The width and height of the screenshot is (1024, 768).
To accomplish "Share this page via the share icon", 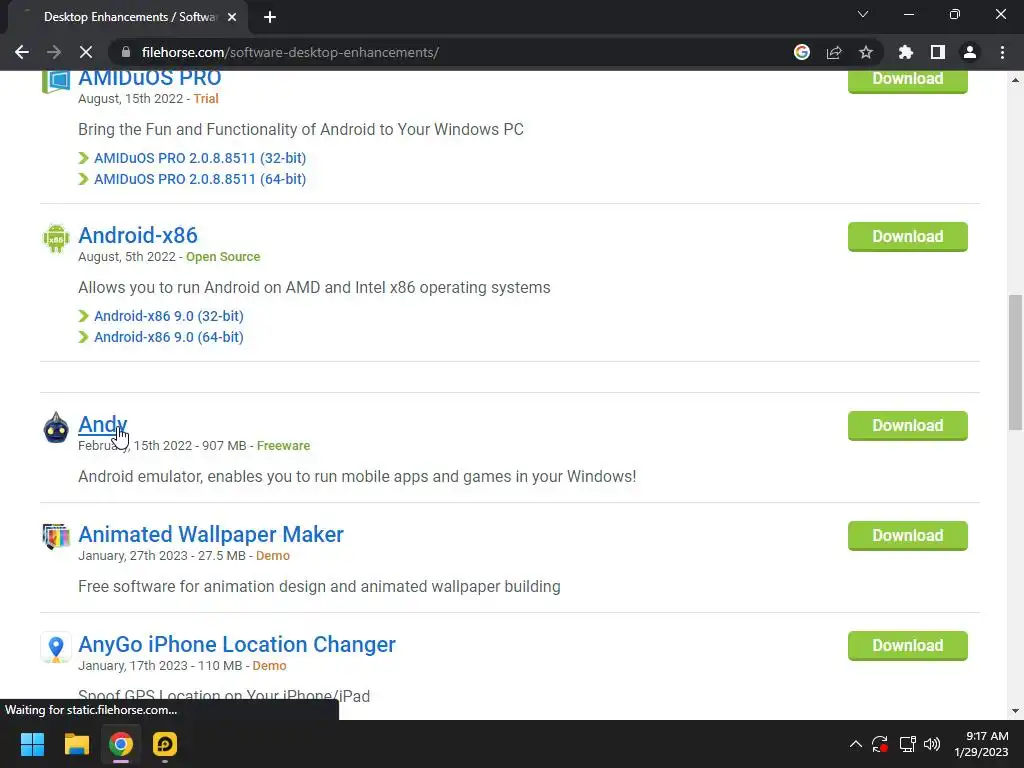I will [834, 52].
